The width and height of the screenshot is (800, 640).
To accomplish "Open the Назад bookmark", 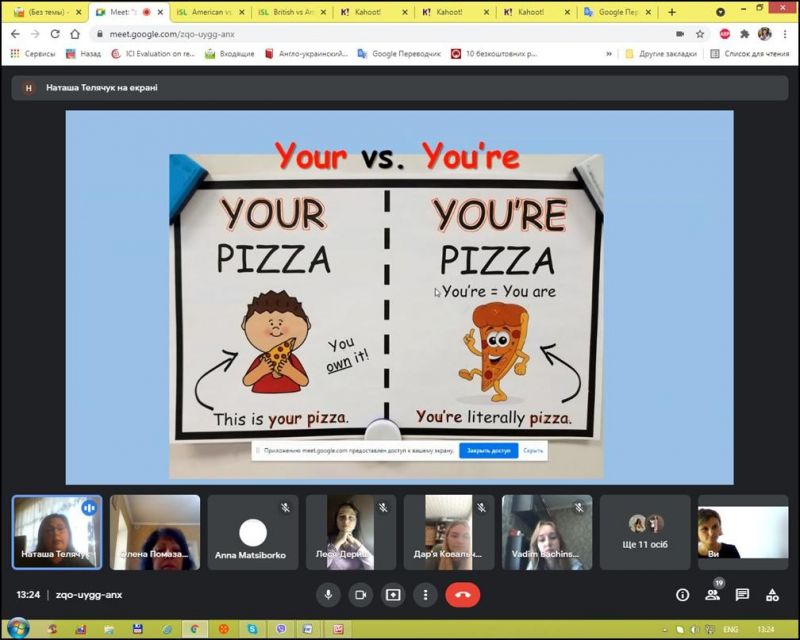I will pos(84,54).
